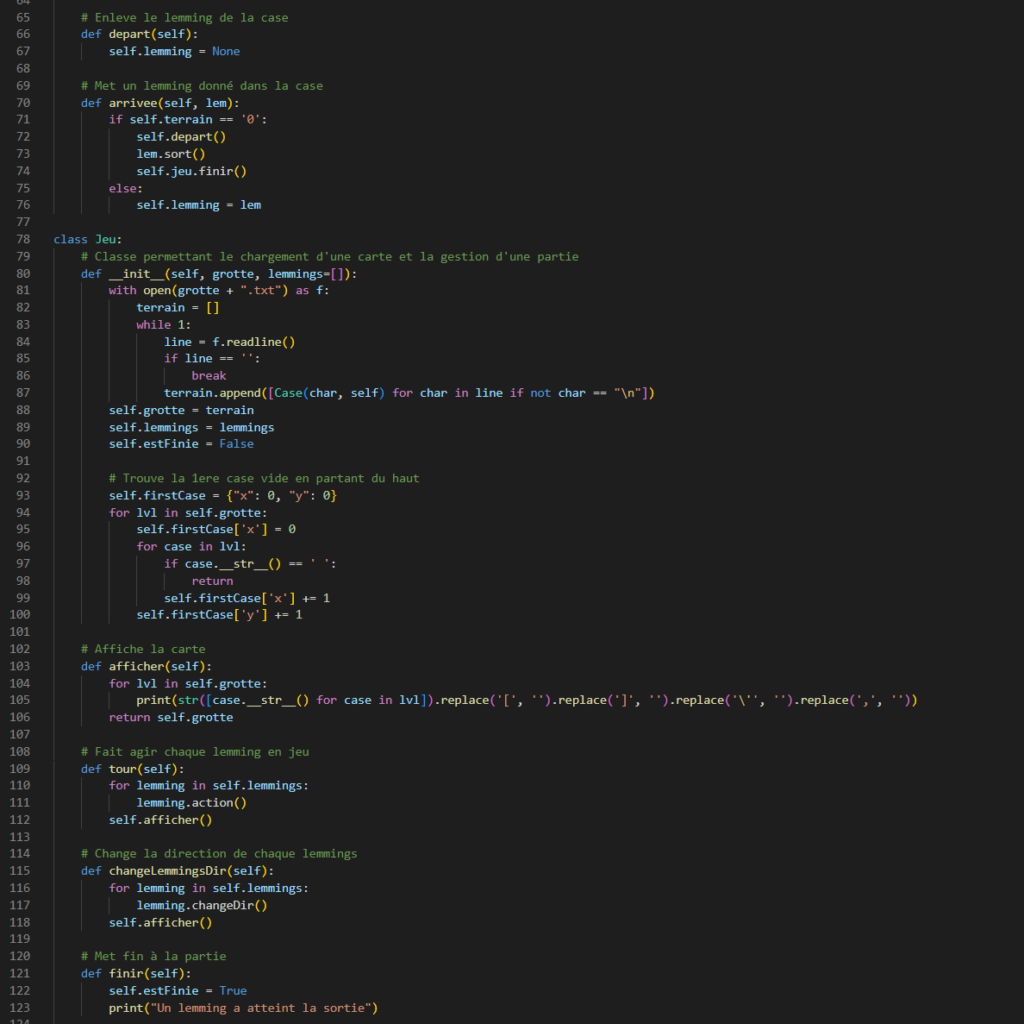Click 'self.afficher()' on line 118

tap(160, 922)
